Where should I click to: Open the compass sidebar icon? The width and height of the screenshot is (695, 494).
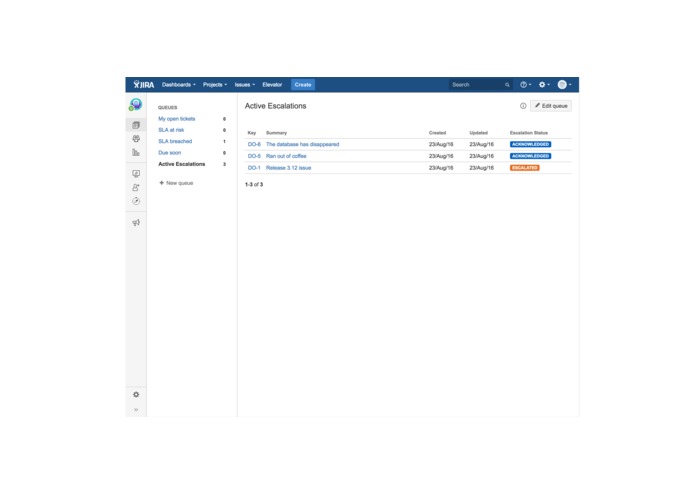pos(136,201)
